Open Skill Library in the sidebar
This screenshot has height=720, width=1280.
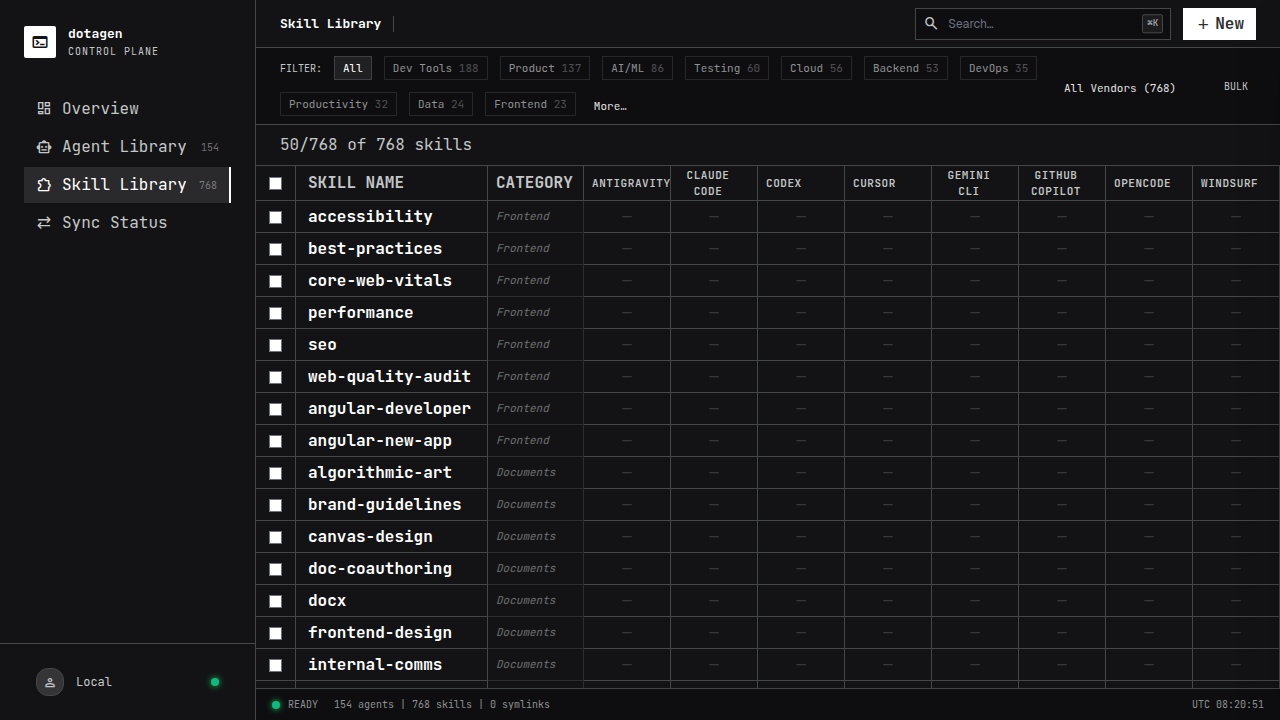[128, 184]
